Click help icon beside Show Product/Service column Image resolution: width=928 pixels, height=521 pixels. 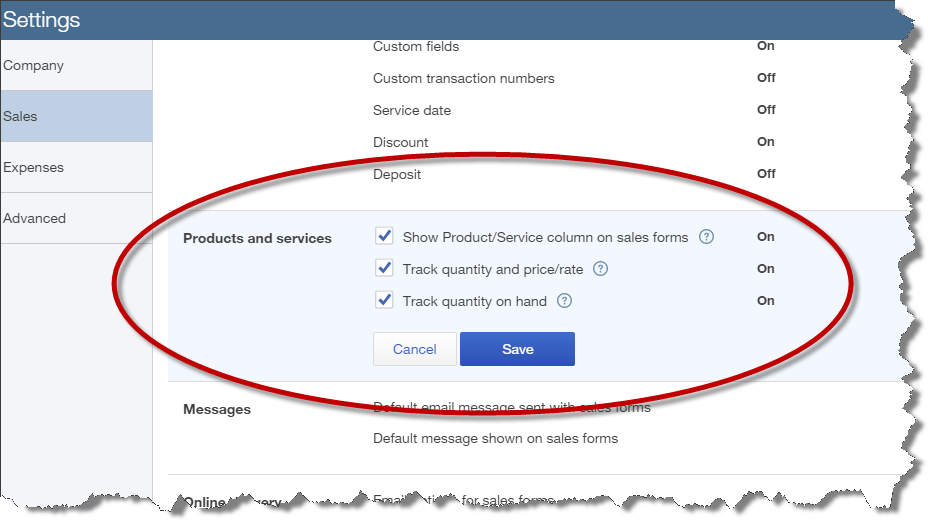(707, 237)
